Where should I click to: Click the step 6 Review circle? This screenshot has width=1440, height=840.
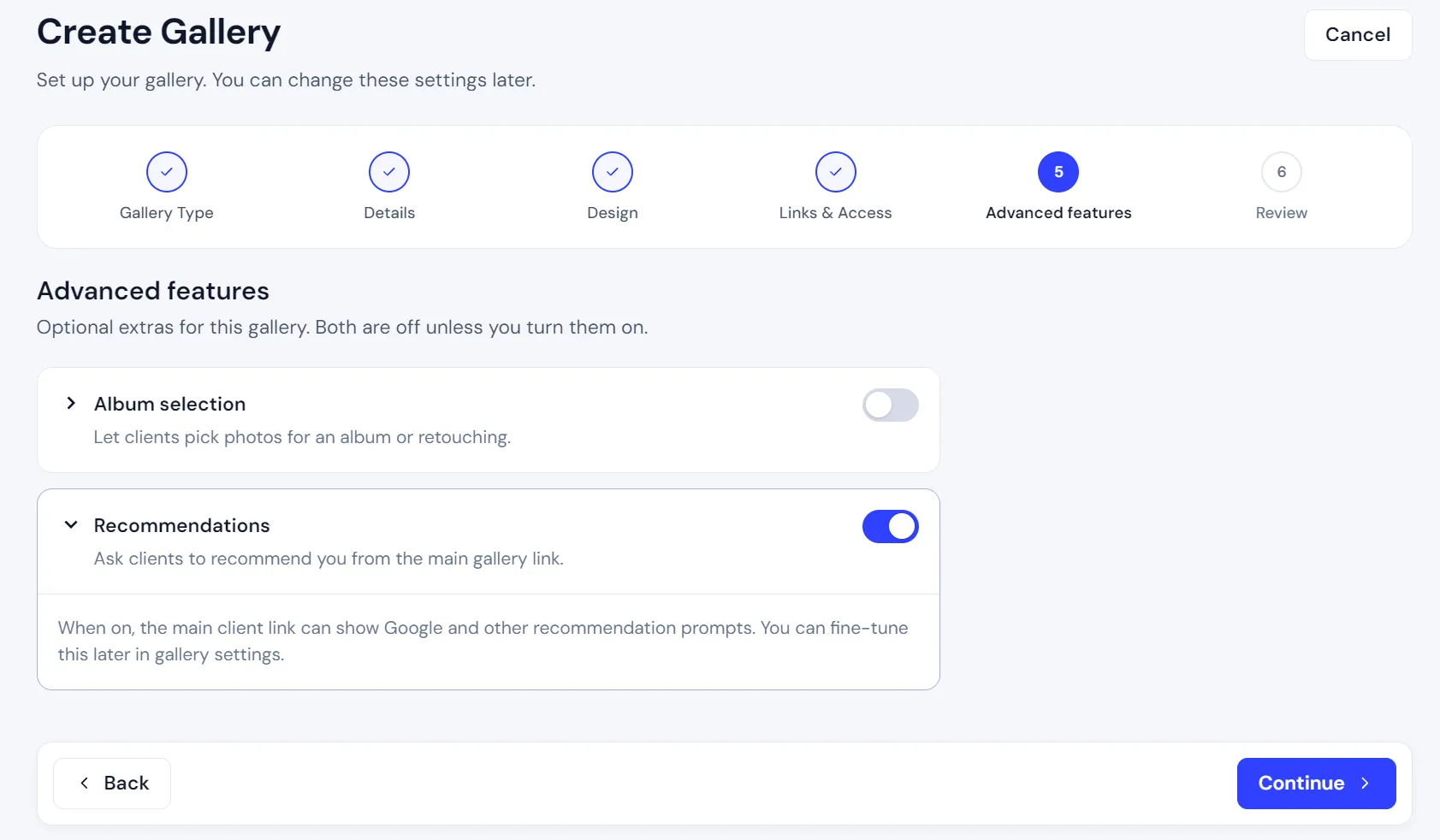1282,172
